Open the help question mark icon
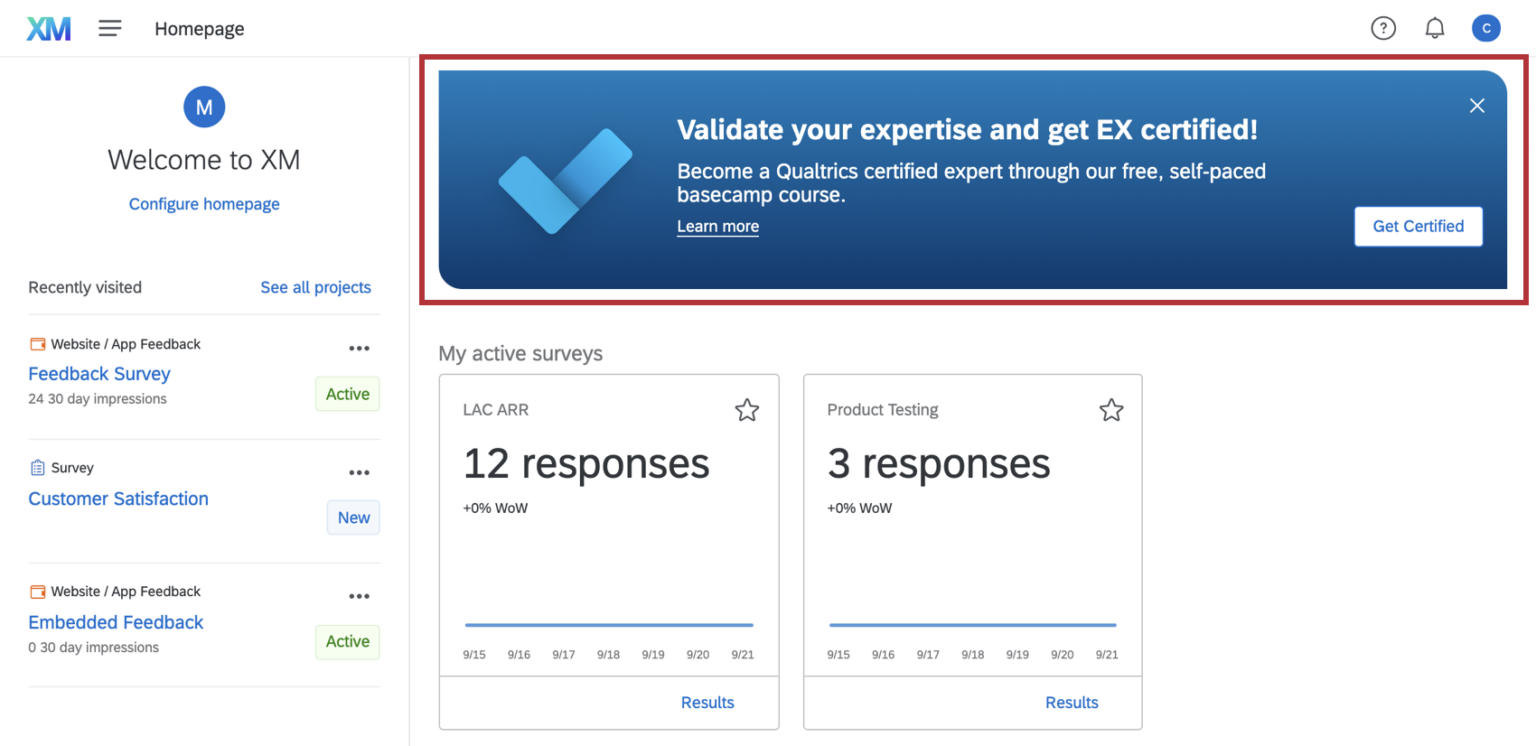This screenshot has height=746, width=1536. pos(1383,28)
